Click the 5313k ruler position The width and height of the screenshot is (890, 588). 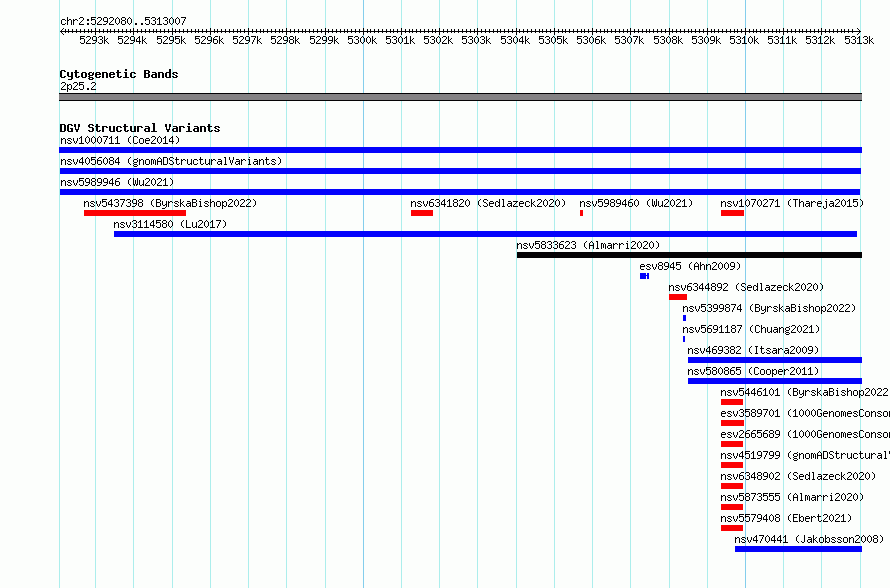click(x=859, y=40)
